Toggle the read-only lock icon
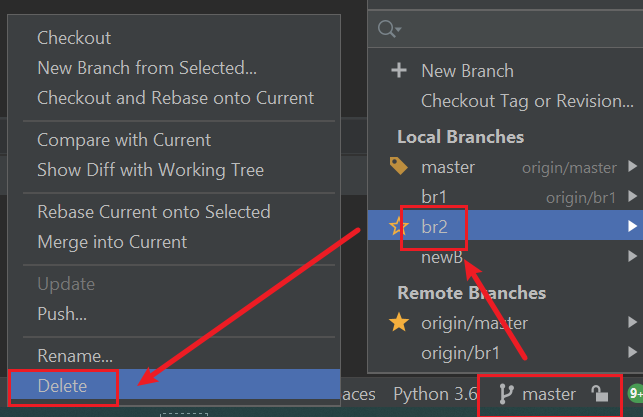Viewport: 643px width, 417px height. 600,394
